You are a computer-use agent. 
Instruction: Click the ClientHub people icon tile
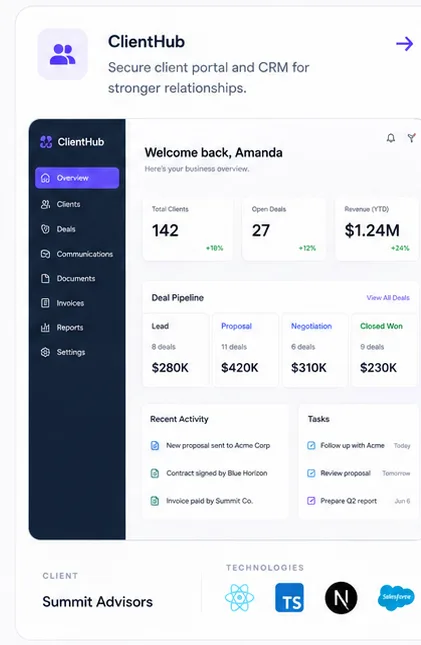(63, 54)
